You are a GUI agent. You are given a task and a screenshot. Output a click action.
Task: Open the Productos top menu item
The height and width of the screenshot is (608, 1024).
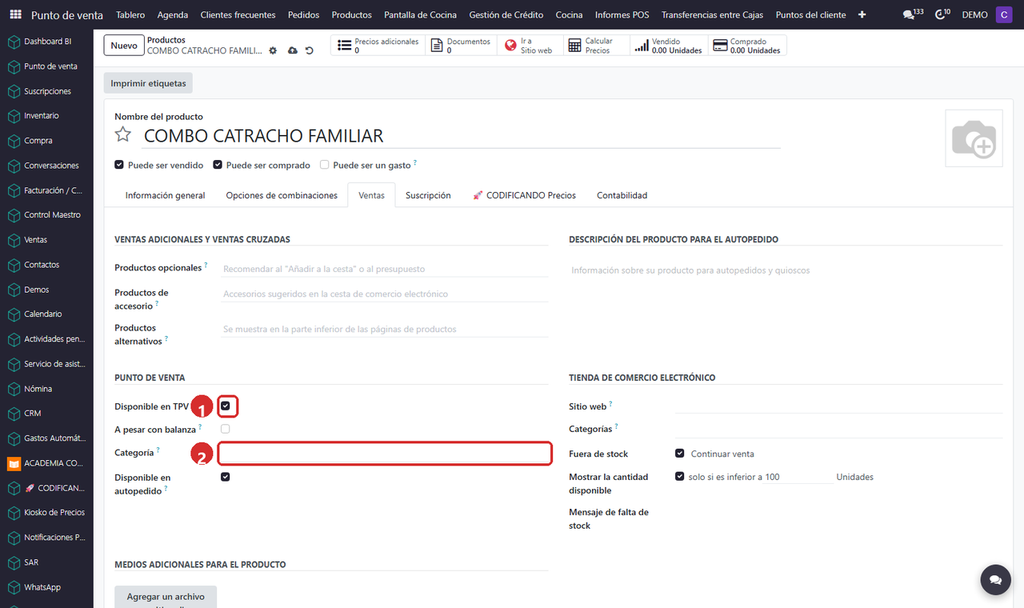point(351,14)
